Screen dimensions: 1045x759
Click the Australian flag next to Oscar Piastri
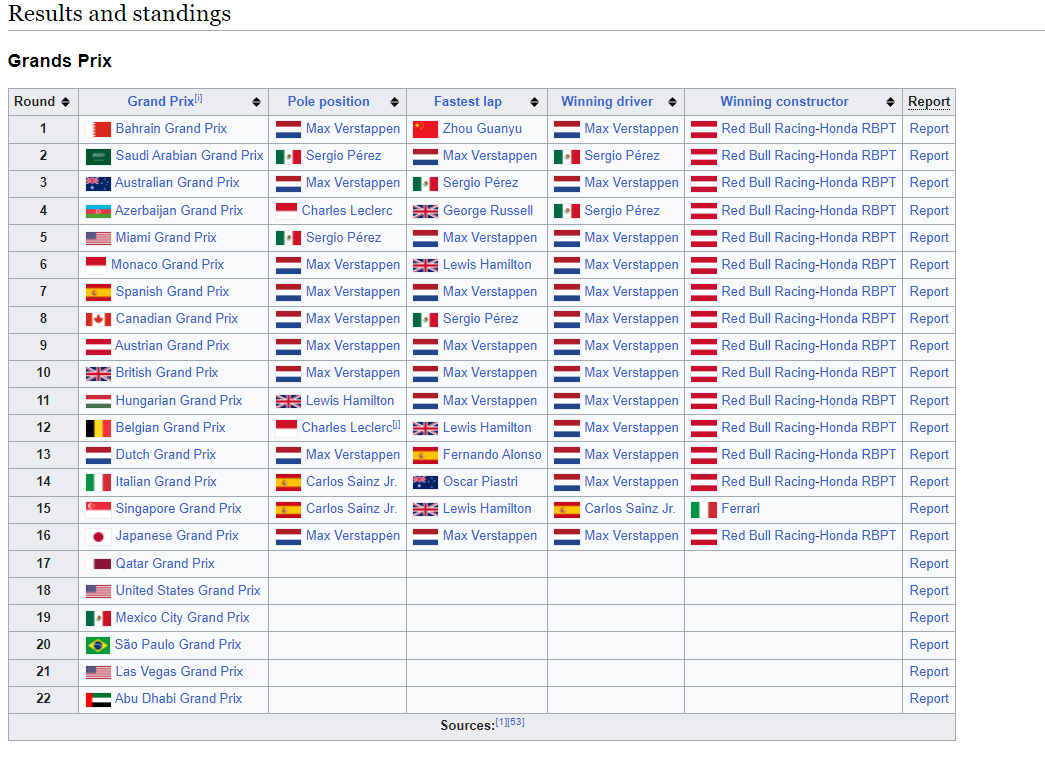(425, 482)
